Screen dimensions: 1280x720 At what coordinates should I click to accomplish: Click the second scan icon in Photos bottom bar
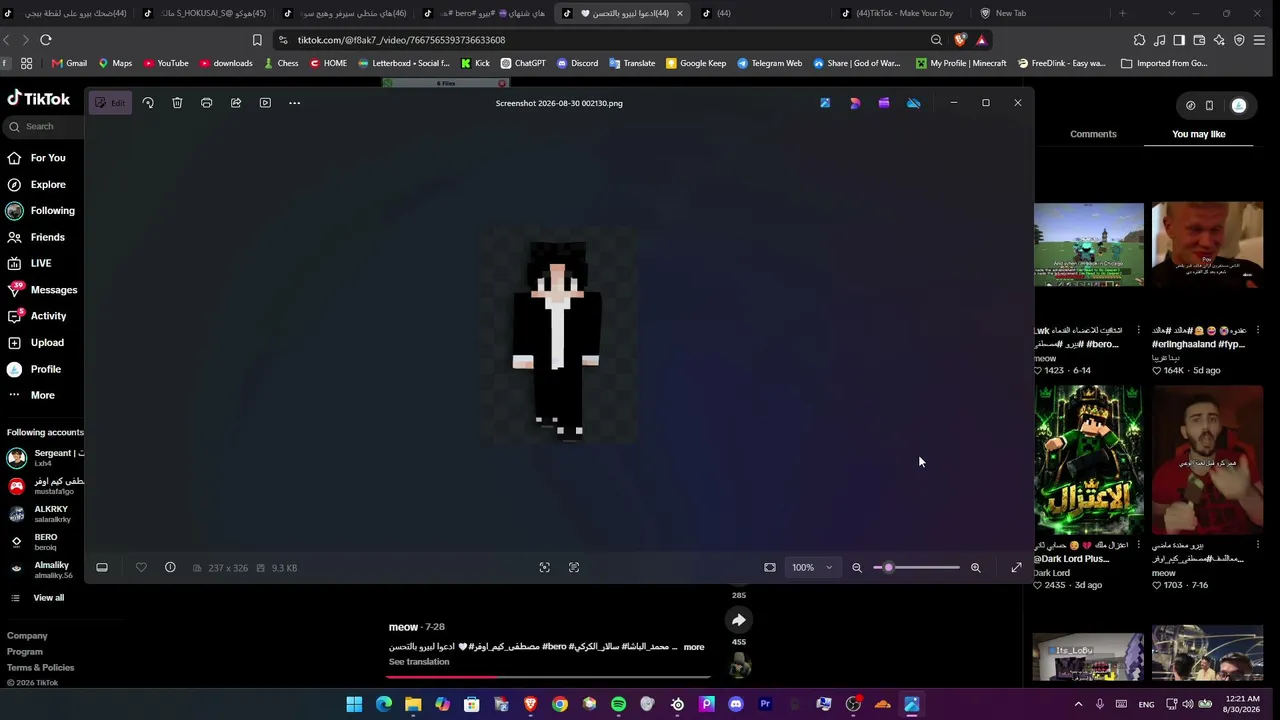click(574, 568)
